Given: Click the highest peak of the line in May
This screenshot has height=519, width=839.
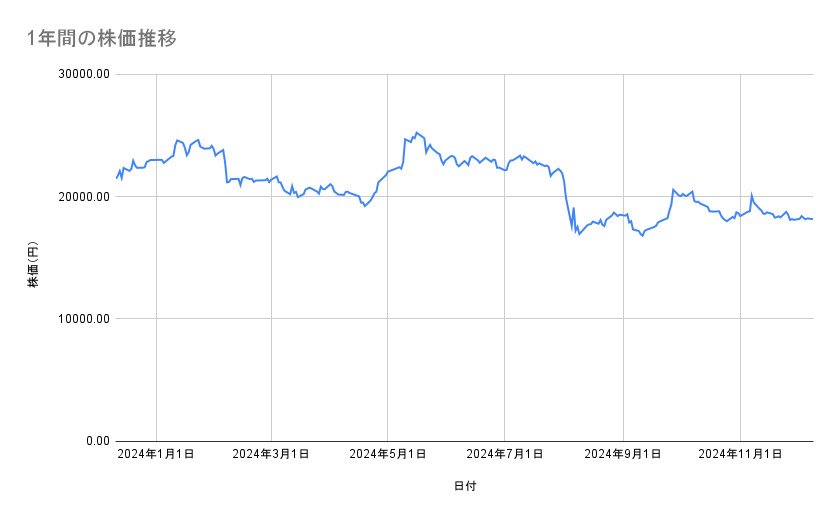Looking at the screenshot, I should [x=417, y=132].
